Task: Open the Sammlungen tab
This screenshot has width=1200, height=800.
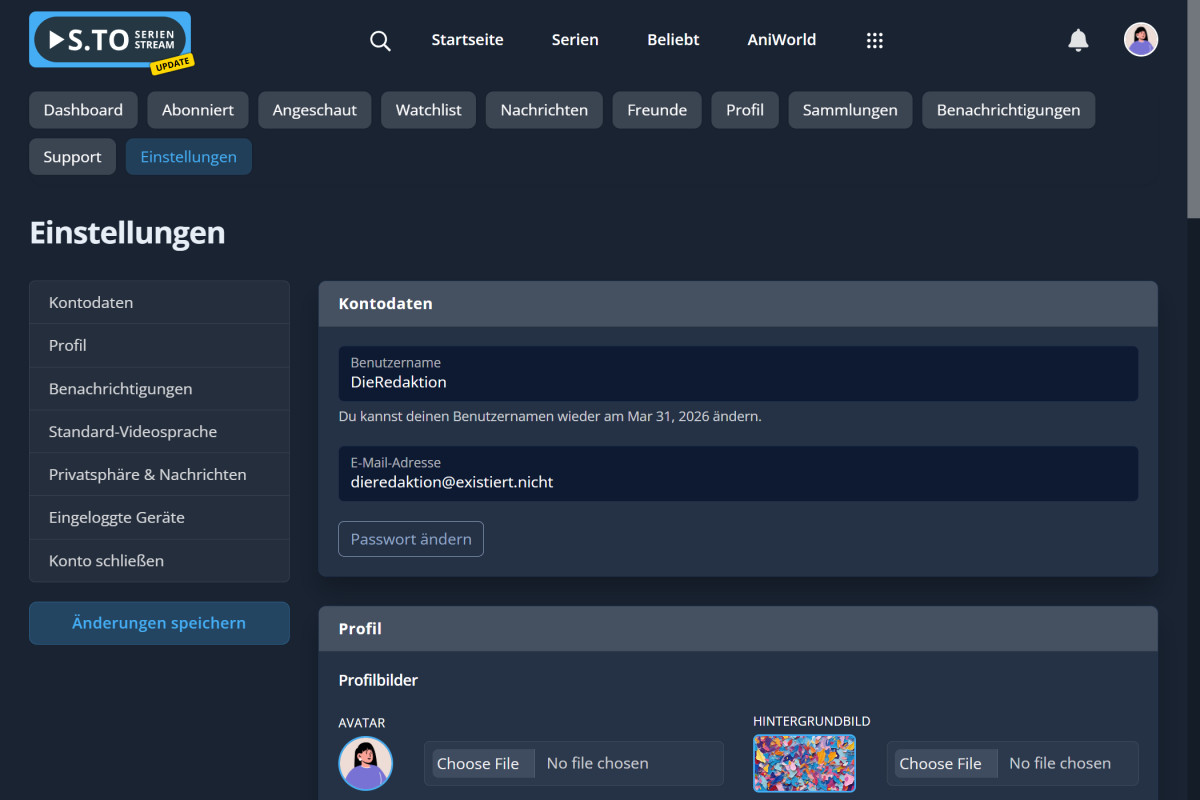Action: 849,110
